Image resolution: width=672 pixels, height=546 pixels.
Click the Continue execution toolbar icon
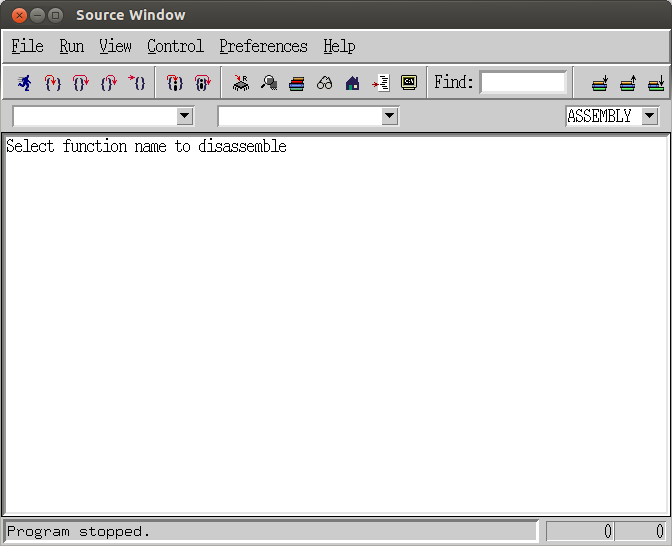coord(137,82)
